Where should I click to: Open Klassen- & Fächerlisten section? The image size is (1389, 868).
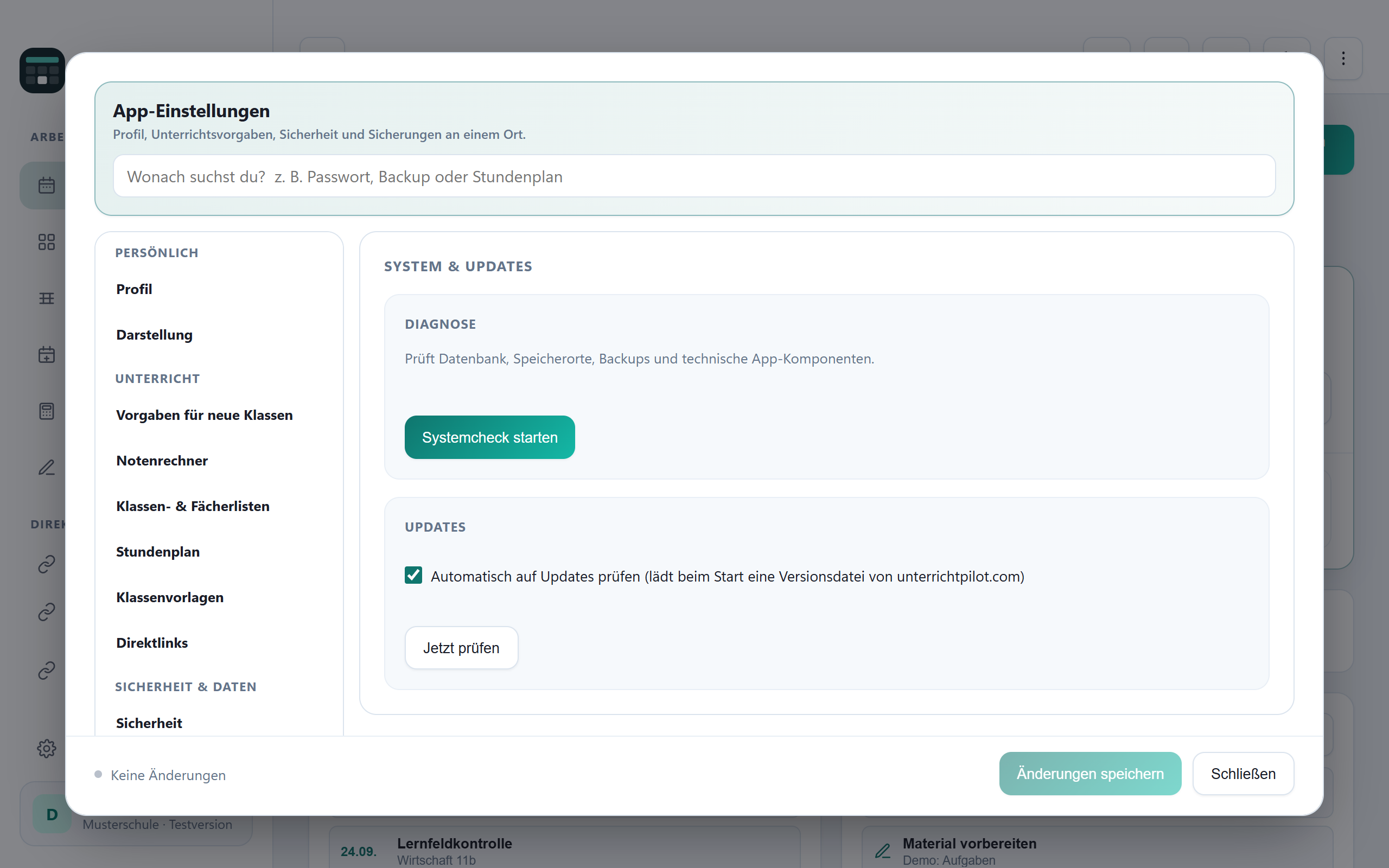(219, 506)
